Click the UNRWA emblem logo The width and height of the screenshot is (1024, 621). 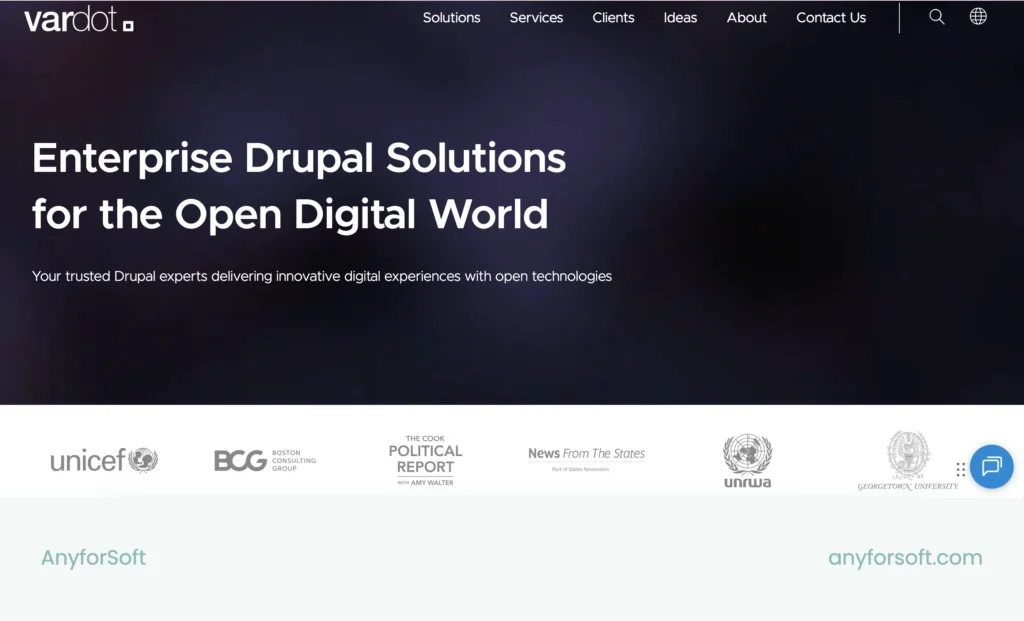click(x=747, y=461)
